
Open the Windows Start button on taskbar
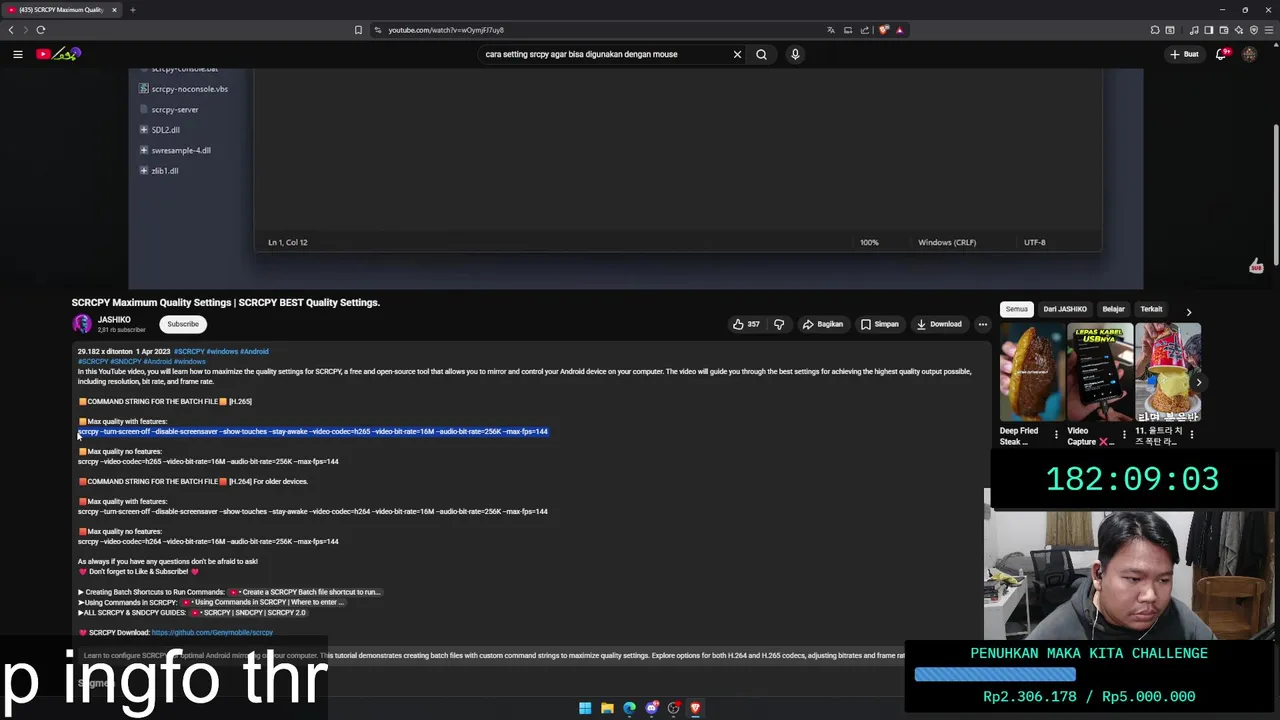[585, 708]
